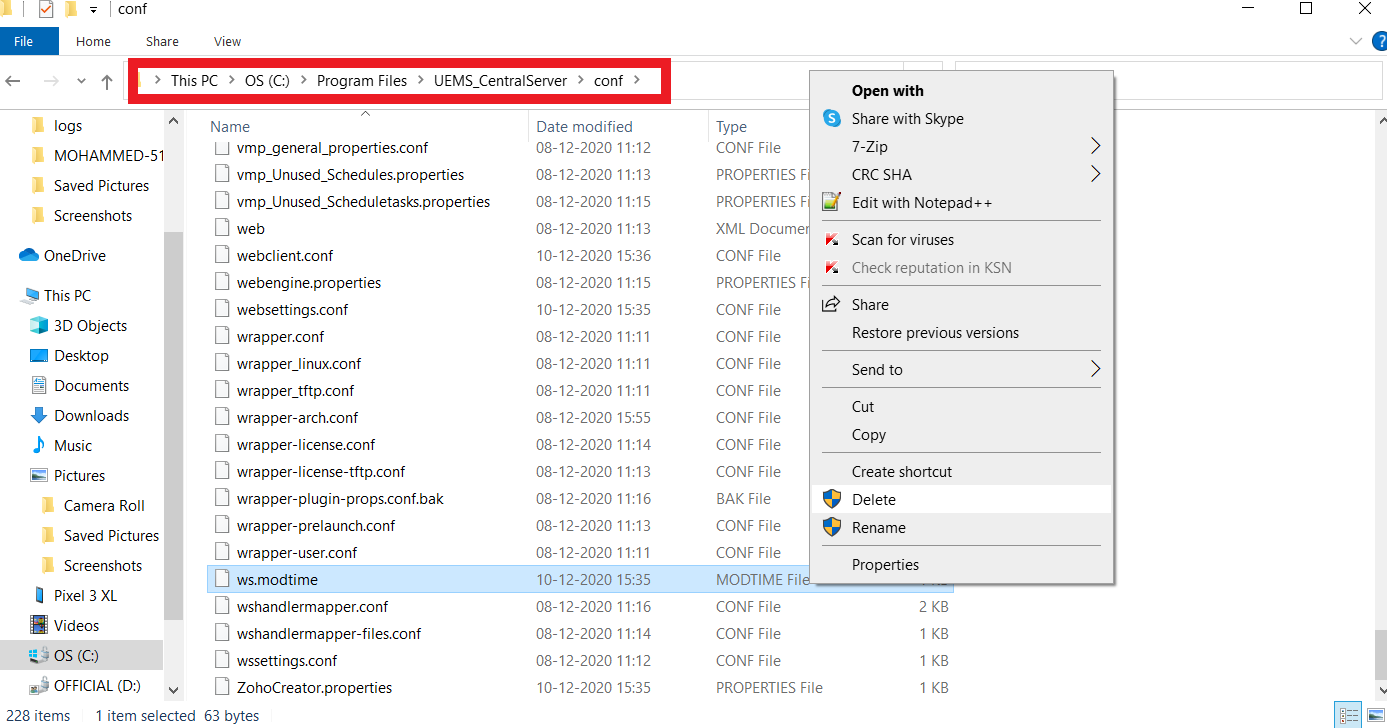Expand the ribbon with the chevron
Image resolution: width=1387 pixels, height=728 pixels.
pyautogui.click(x=1356, y=41)
